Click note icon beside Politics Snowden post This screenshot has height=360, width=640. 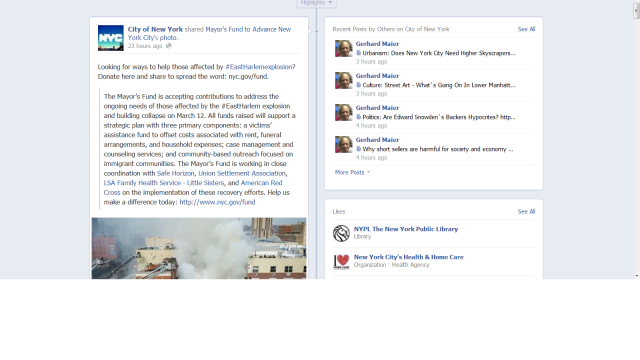pos(358,117)
